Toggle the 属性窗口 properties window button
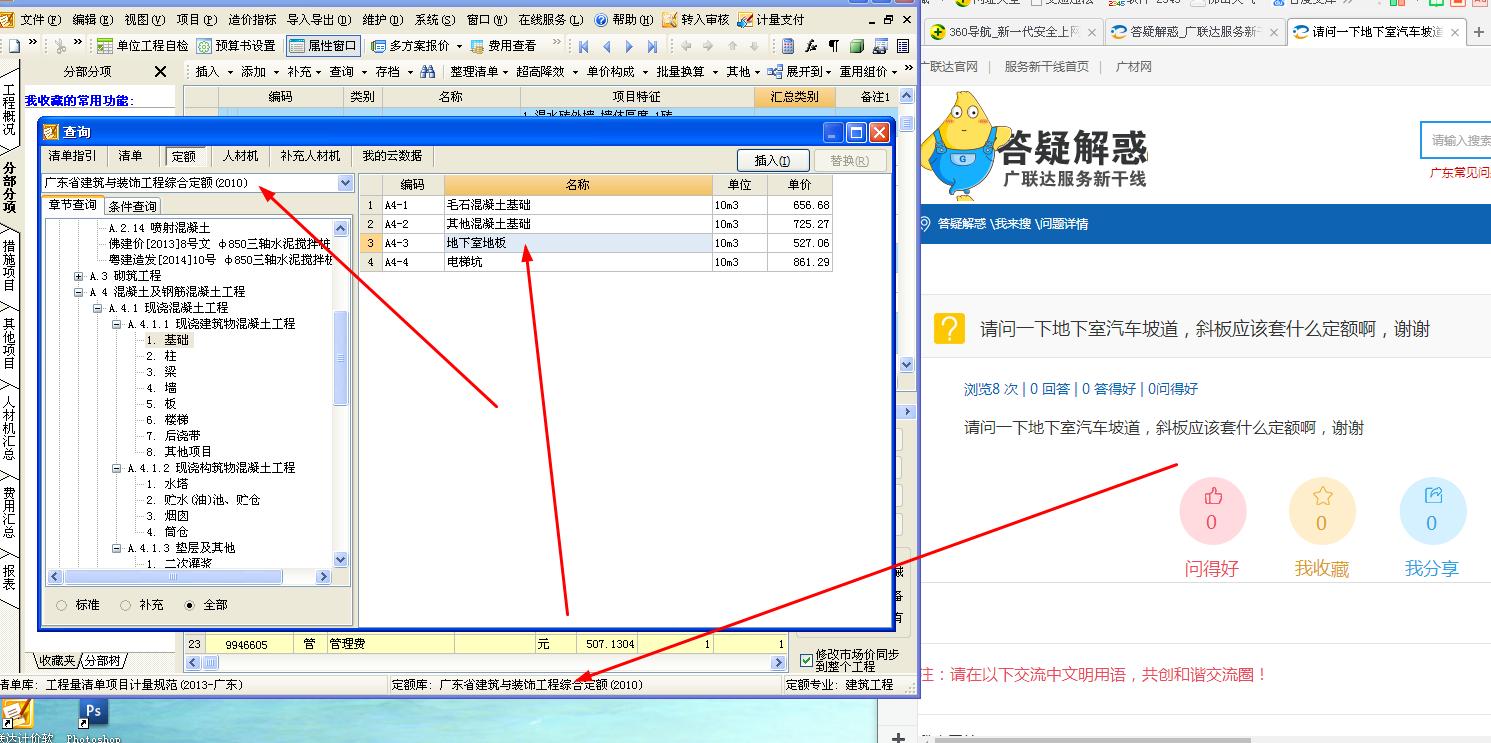The width and height of the screenshot is (1491, 743). [x=323, y=46]
